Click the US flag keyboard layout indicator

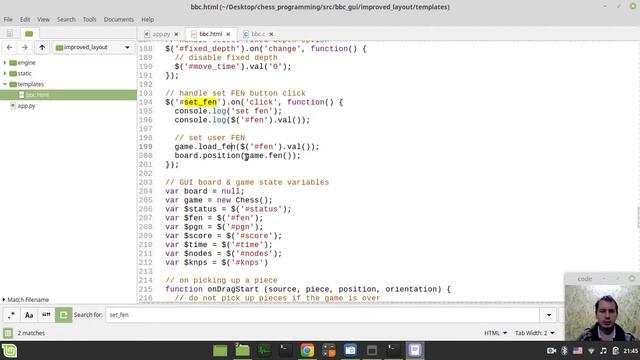click(578, 351)
